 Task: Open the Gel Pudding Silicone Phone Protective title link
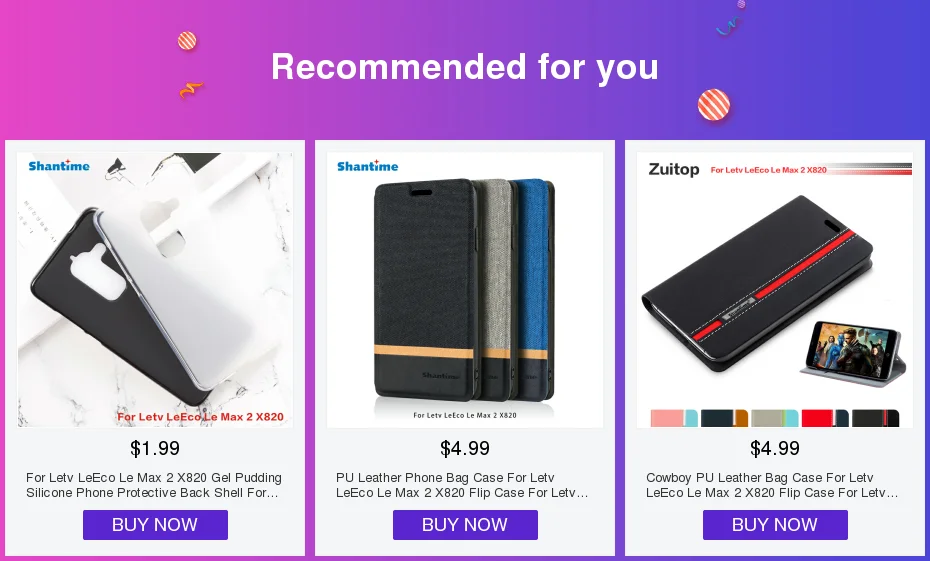154,485
